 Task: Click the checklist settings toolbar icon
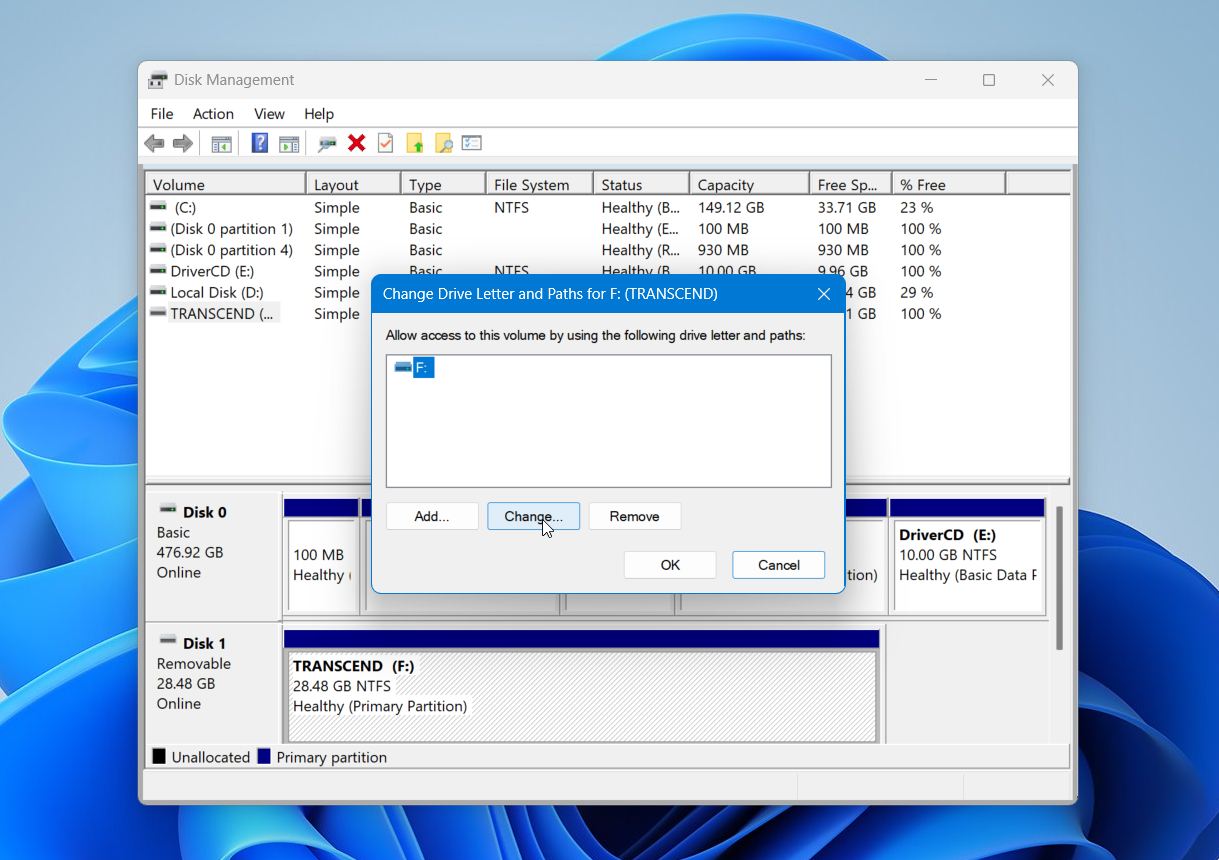[x=472, y=143]
